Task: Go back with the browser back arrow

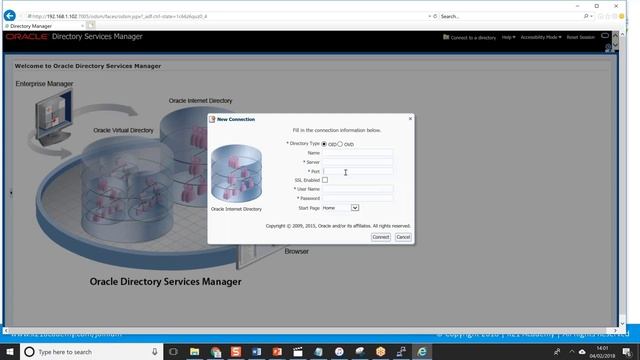Action: [10, 16]
